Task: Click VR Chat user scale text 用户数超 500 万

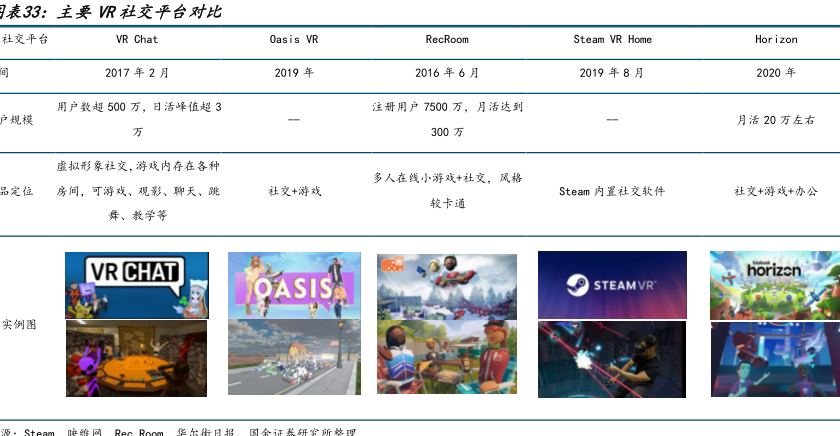Action: pos(99,107)
